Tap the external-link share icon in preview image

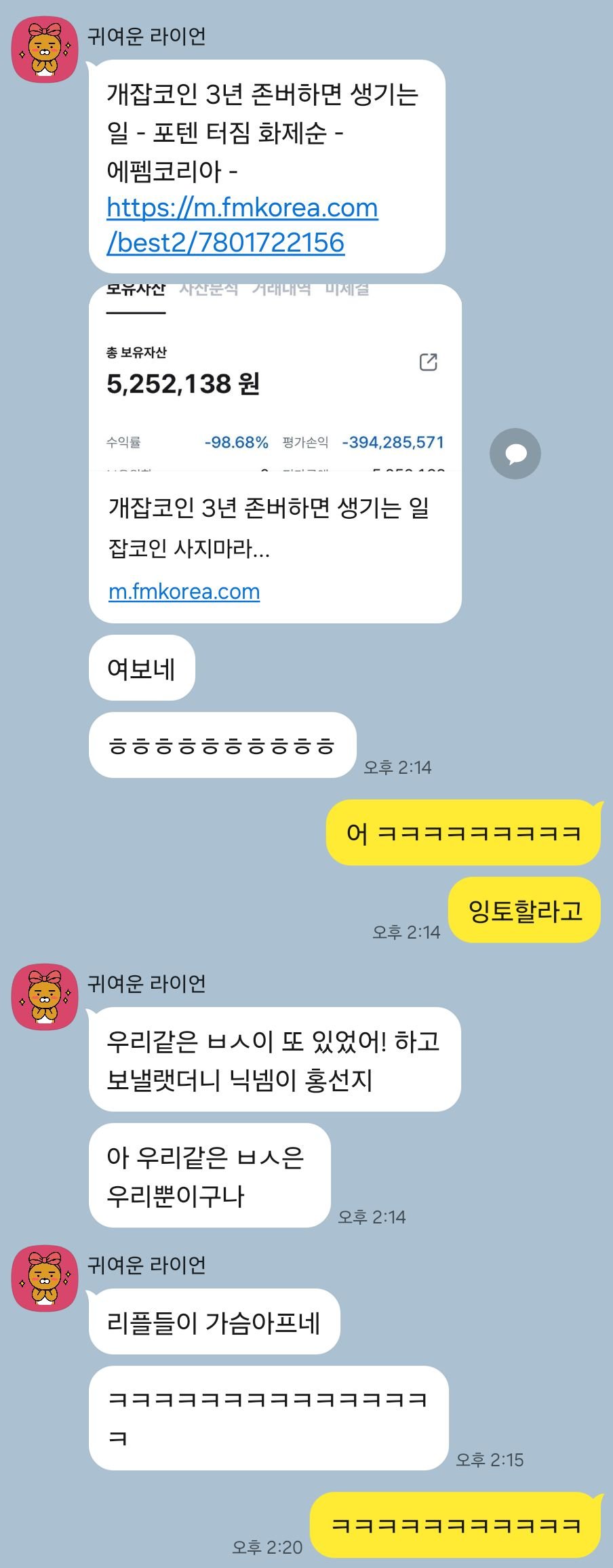coord(429,362)
